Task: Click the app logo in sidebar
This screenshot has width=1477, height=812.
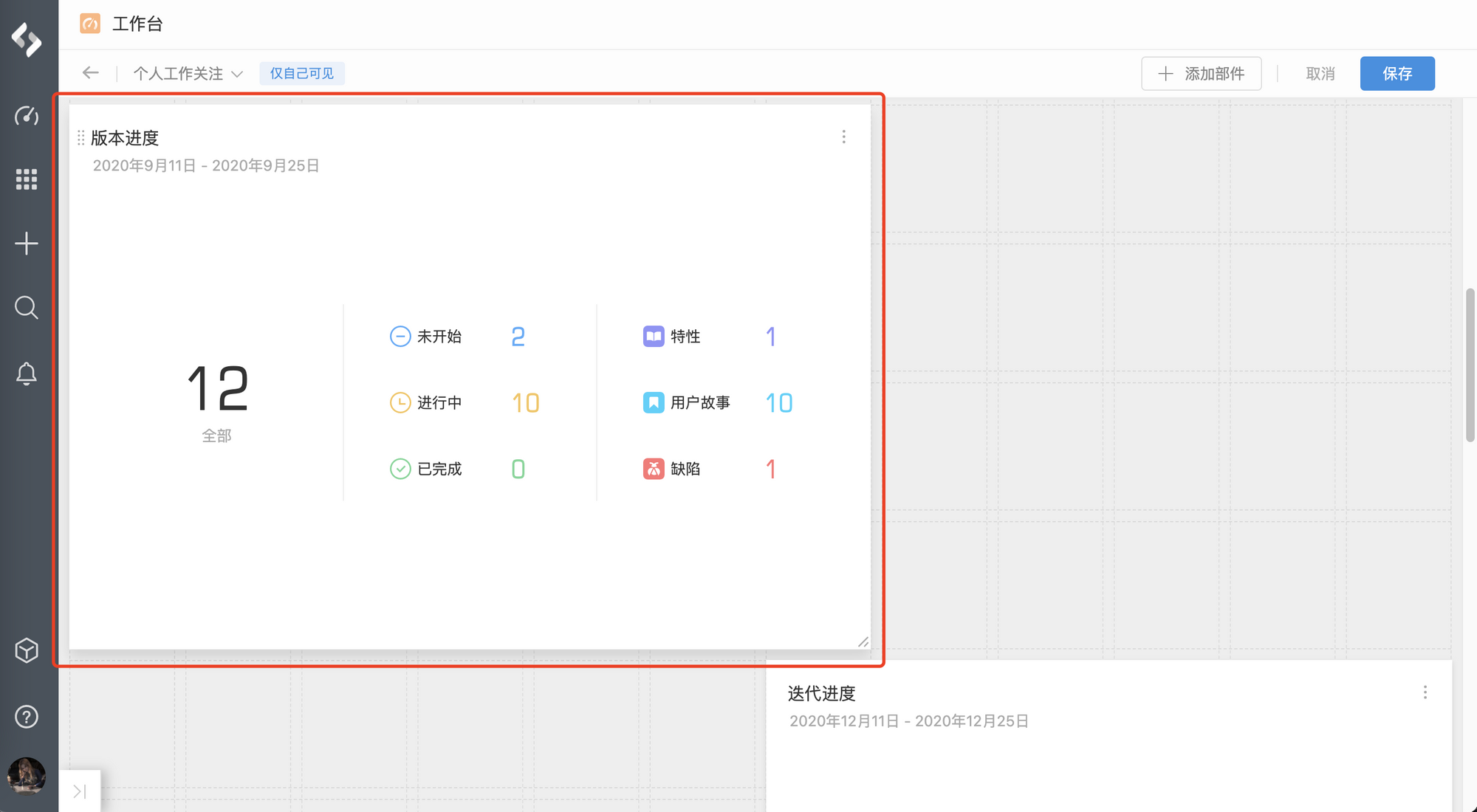Action: pos(27,39)
